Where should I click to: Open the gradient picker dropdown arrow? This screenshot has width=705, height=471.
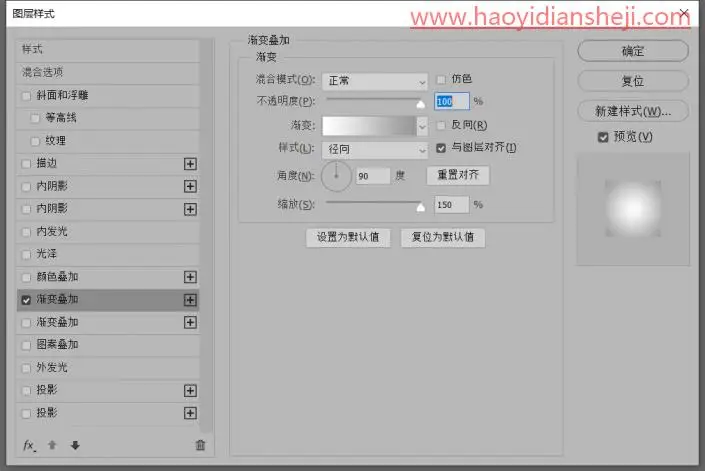(x=422, y=126)
